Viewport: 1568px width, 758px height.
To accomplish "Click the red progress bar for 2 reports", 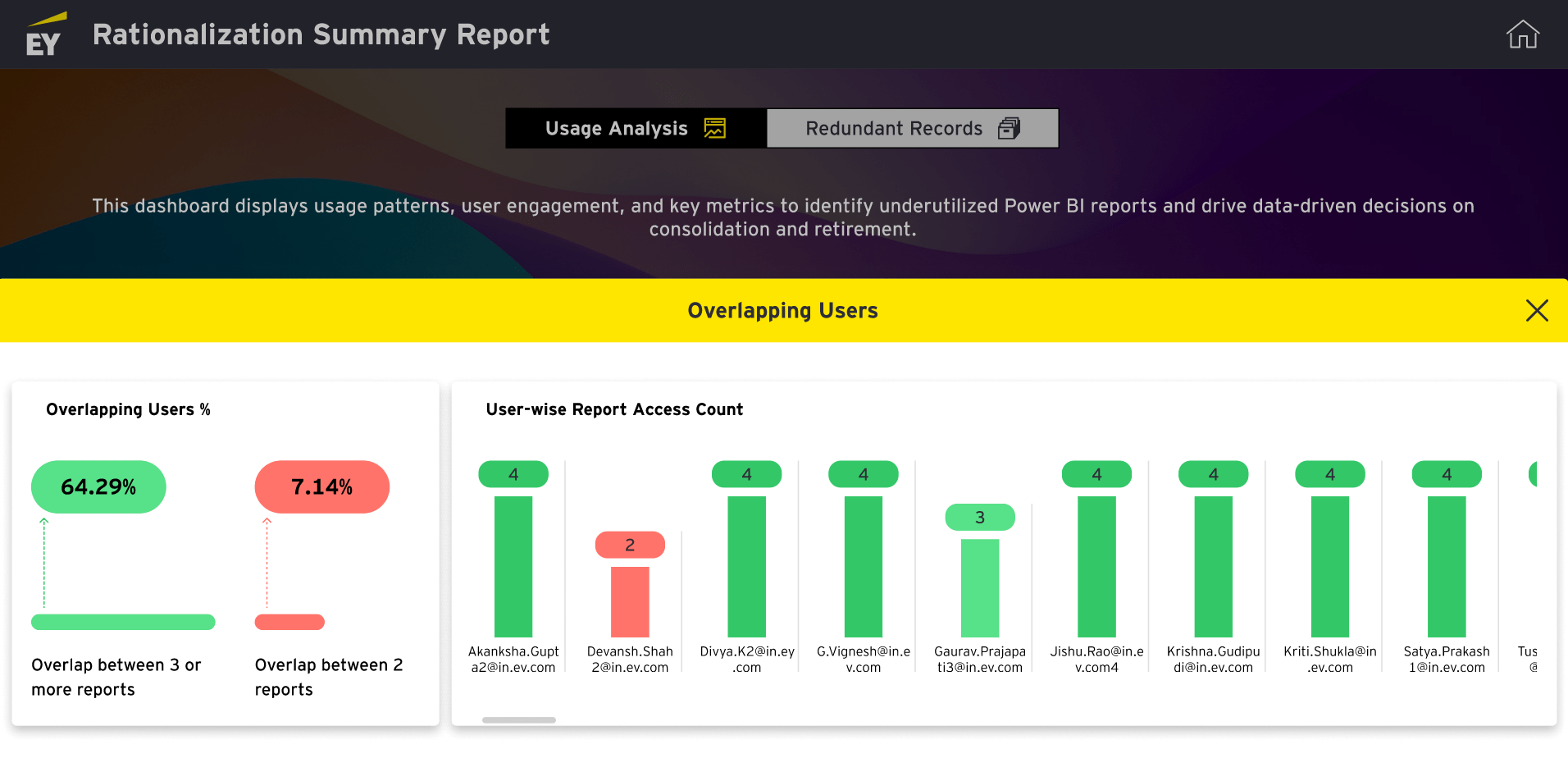I will point(289,622).
